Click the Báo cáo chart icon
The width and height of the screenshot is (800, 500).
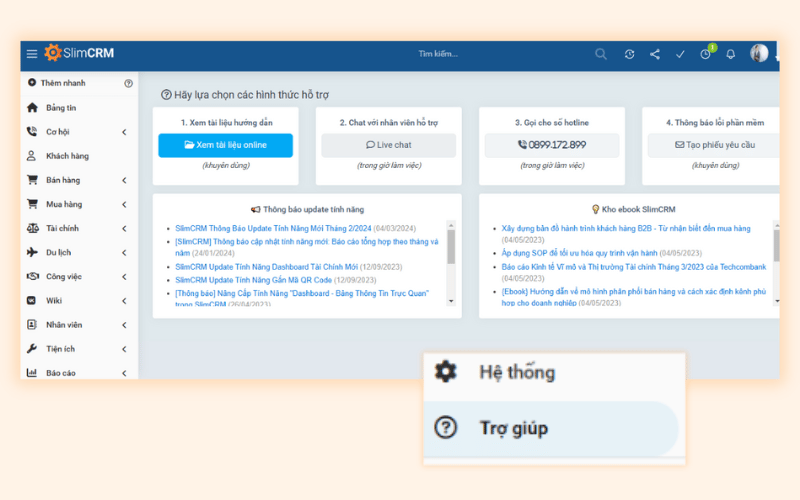(x=32, y=372)
